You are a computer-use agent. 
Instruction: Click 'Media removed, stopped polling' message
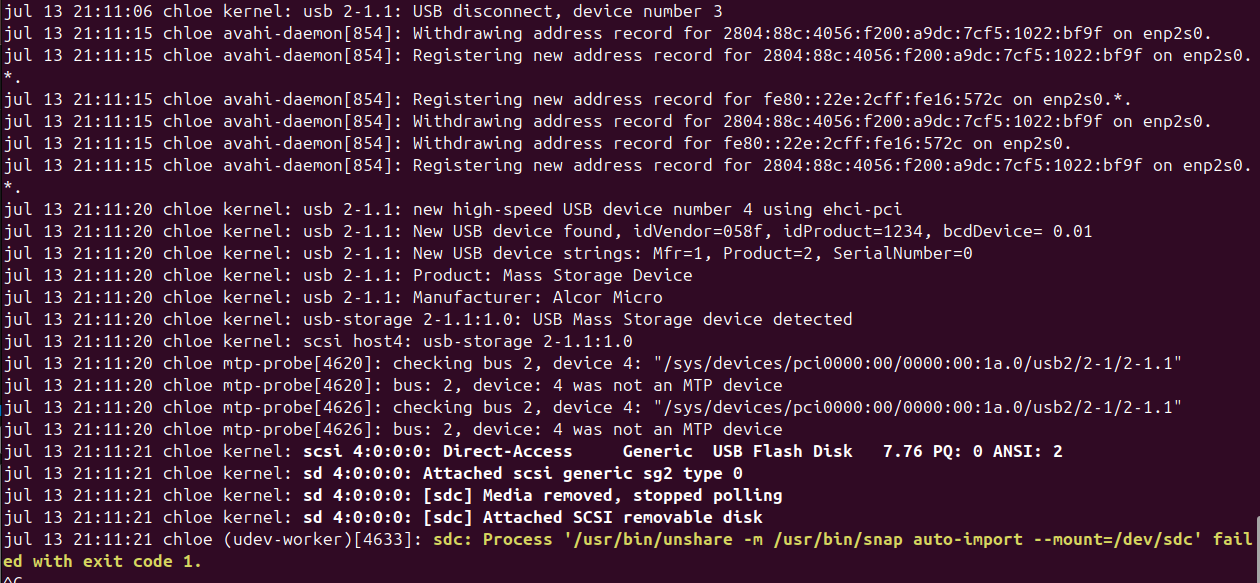point(632,496)
